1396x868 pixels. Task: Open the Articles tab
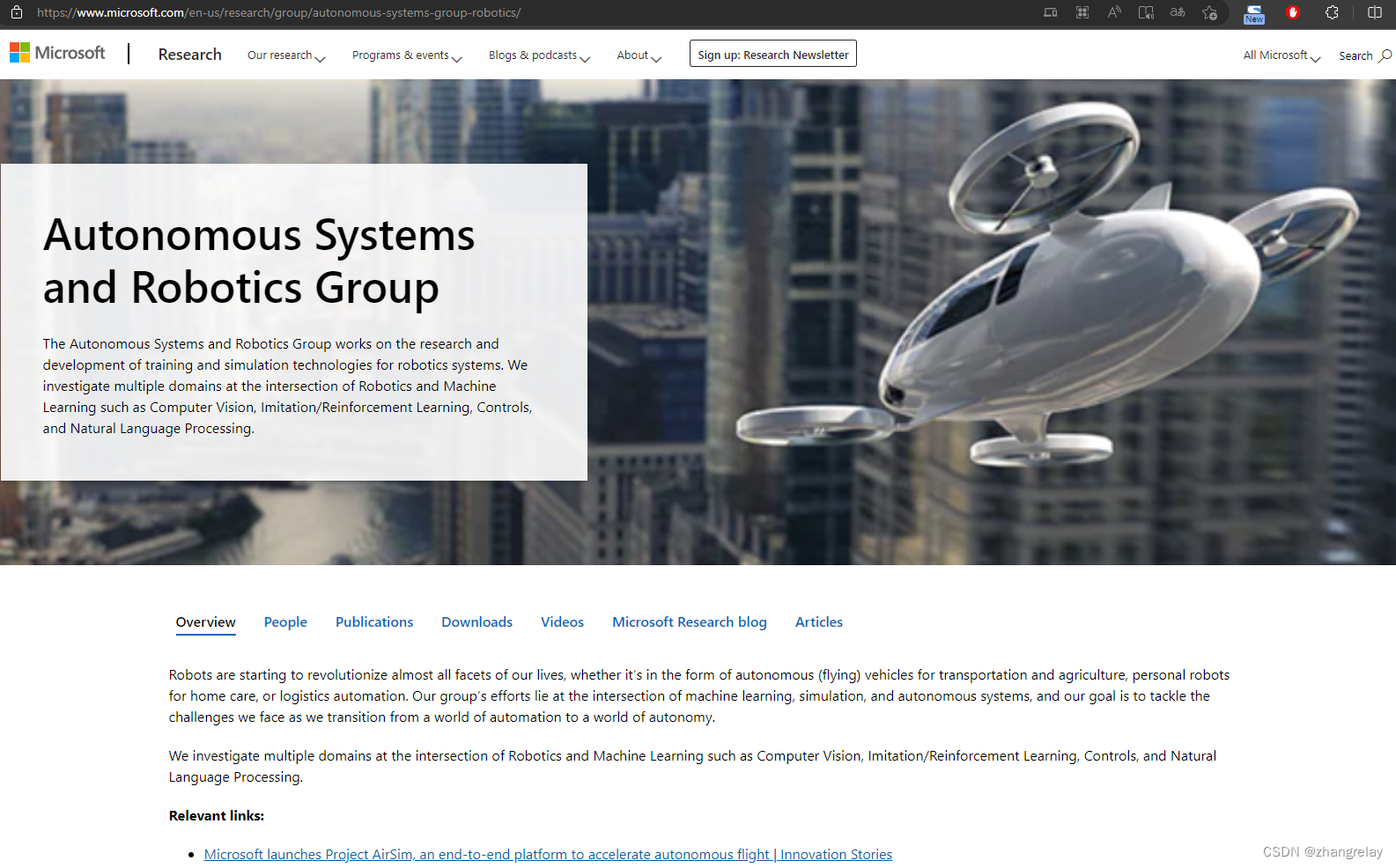819,622
